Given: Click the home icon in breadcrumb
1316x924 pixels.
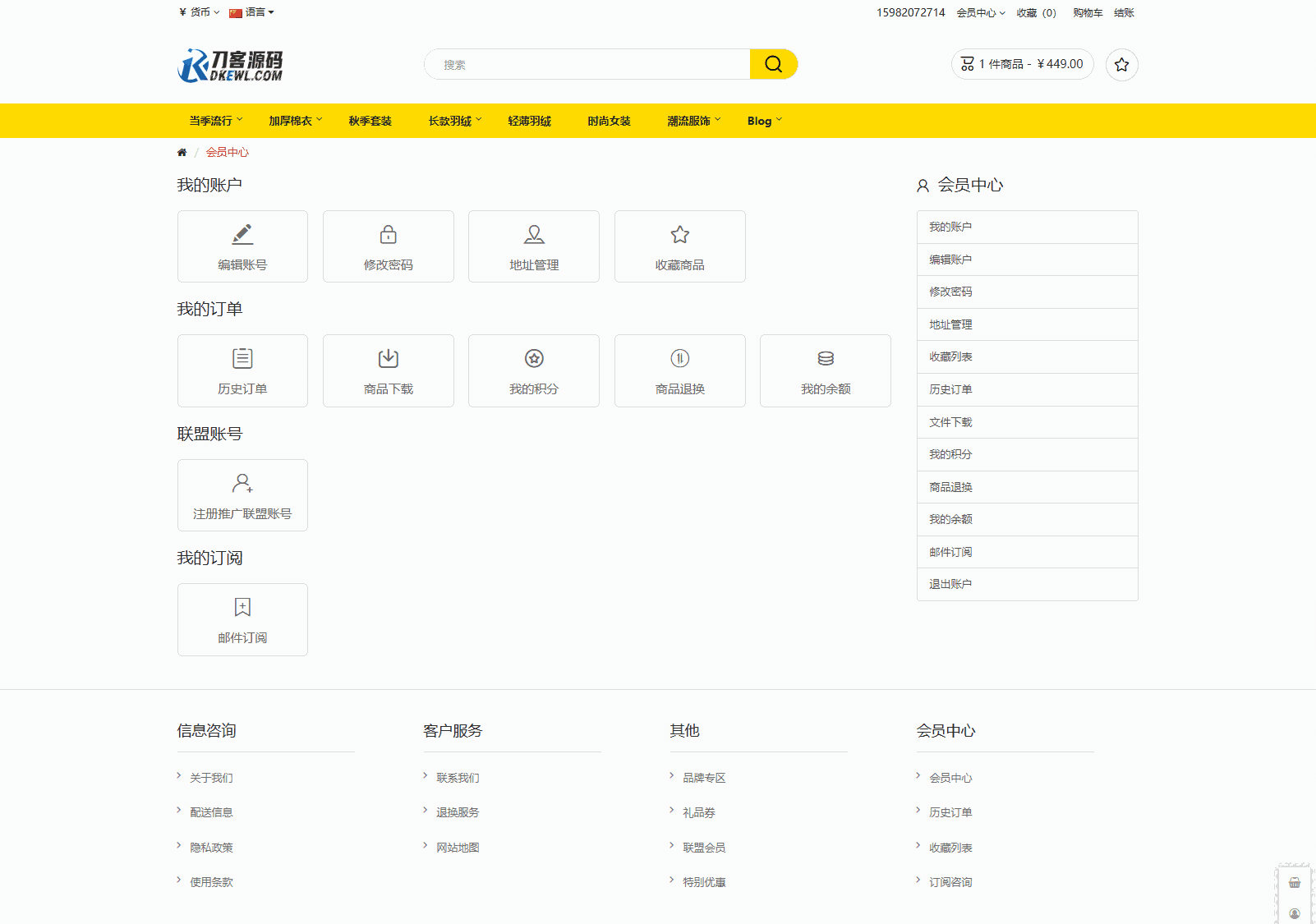Looking at the screenshot, I should tap(182, 153).
